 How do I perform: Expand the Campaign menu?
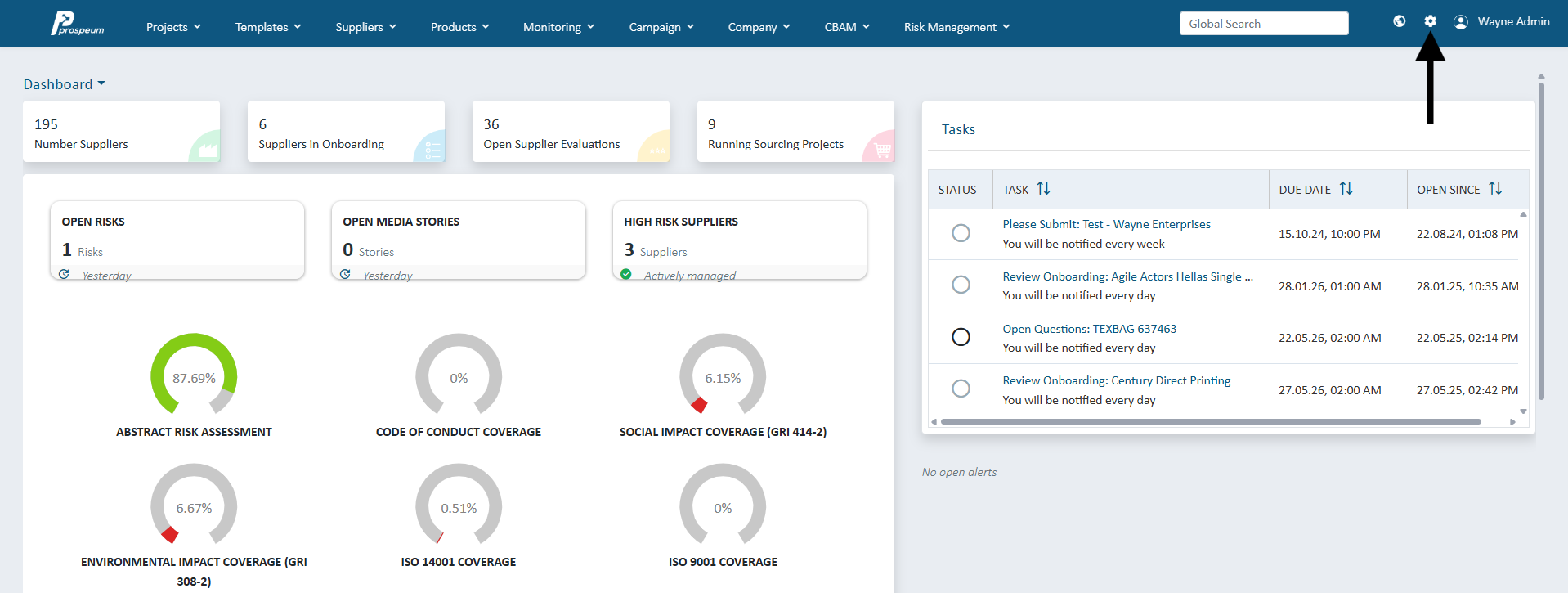(661, 27)
